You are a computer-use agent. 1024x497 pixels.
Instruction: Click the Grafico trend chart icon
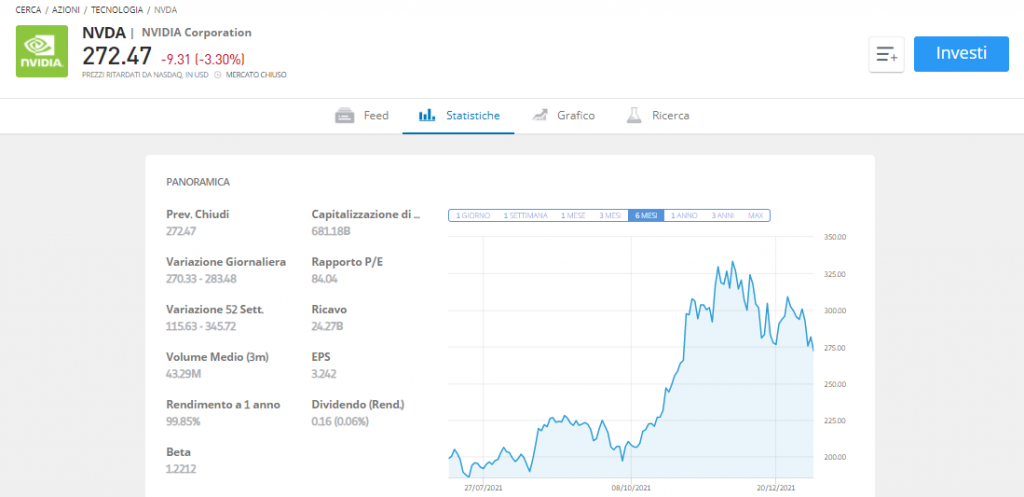[539, 116]
